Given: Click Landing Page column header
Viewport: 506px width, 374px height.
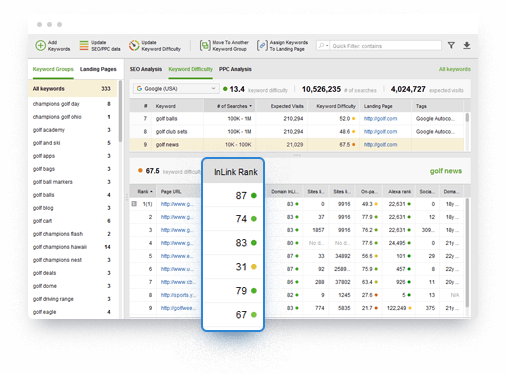Looking at the screenshot, I should [385, 106].
